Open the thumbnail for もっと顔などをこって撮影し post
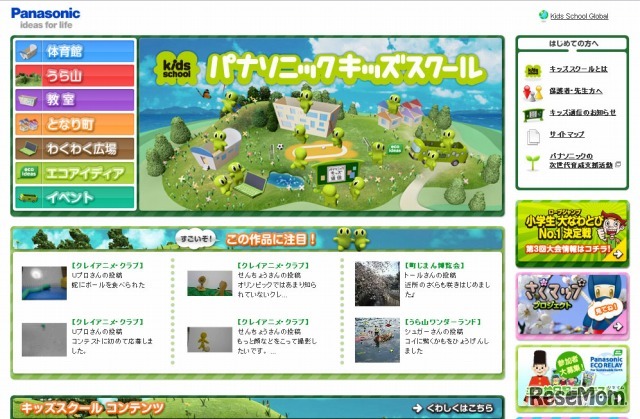This screenshot has height=419, width=640. (x=210, y=339)
